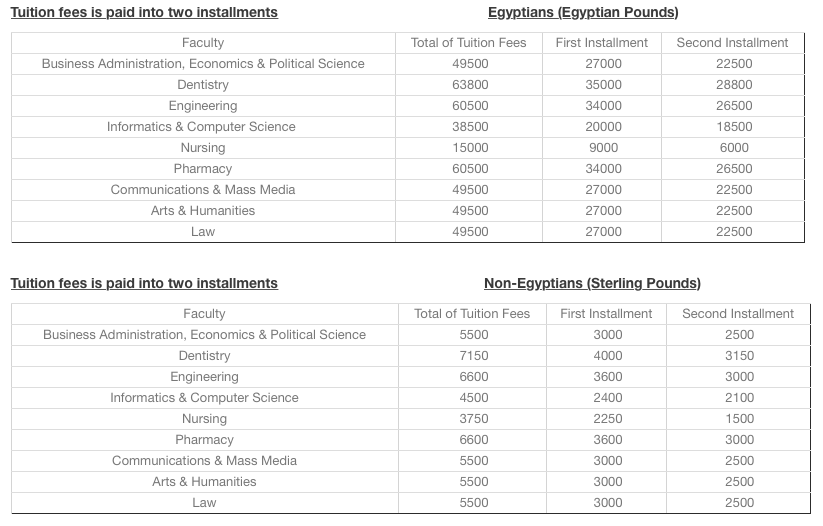The width and height of the screenshot is (823, 526).
Task: Click the 35000 first installment cell
Action: tap(603, 85)
